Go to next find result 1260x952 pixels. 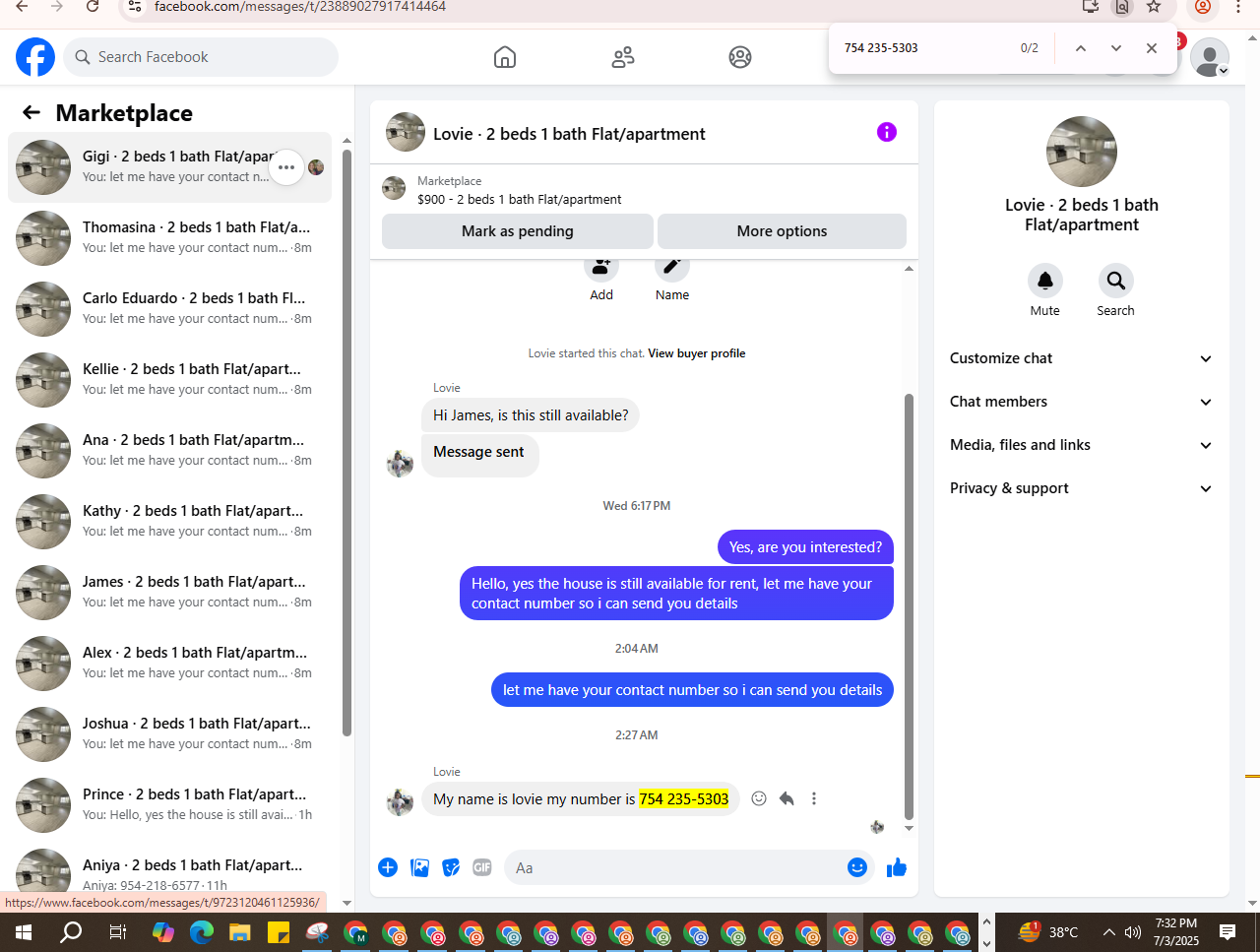click(x=1116, y=48)
